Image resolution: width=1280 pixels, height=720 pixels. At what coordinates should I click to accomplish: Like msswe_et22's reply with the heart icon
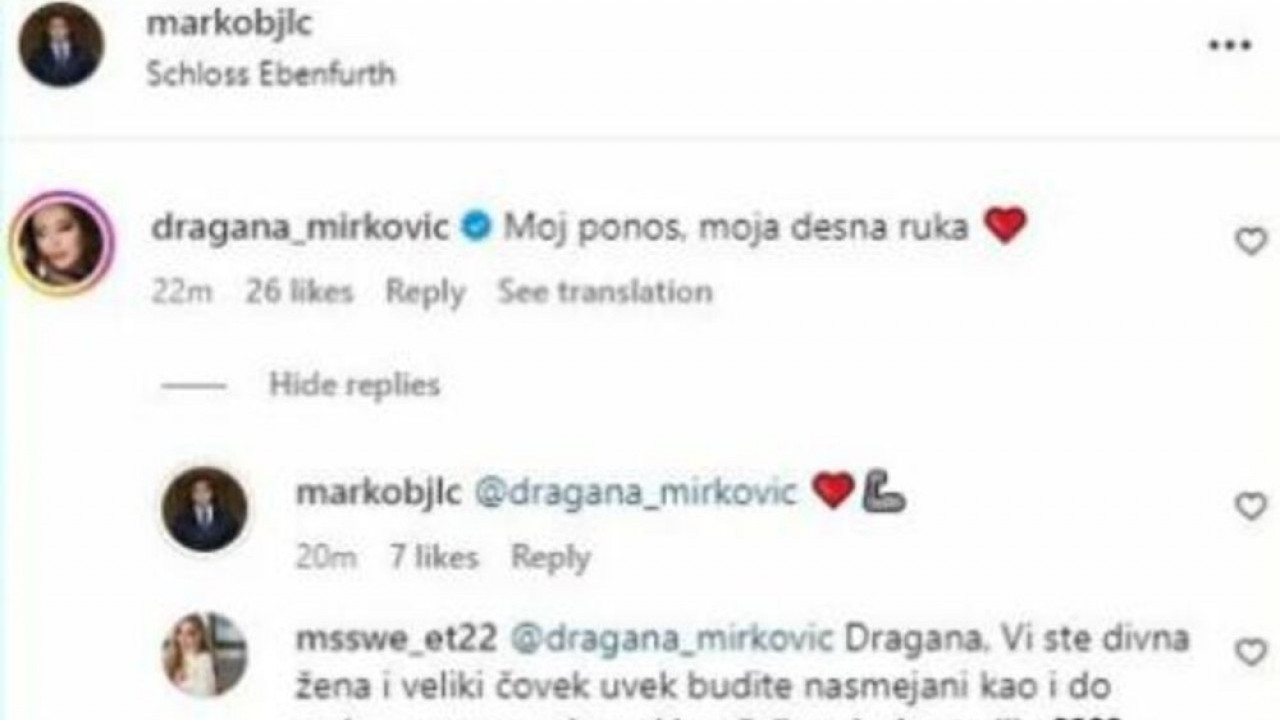tap(1251, 653)
